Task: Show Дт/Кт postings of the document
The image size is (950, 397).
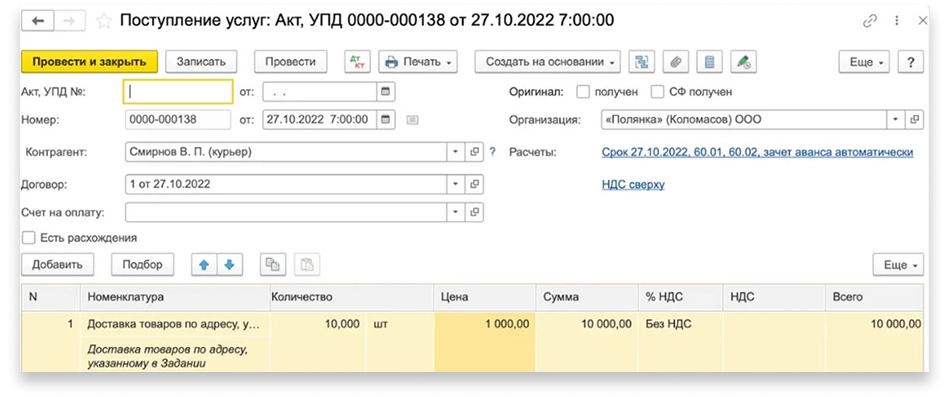Action: pos(357,62)
